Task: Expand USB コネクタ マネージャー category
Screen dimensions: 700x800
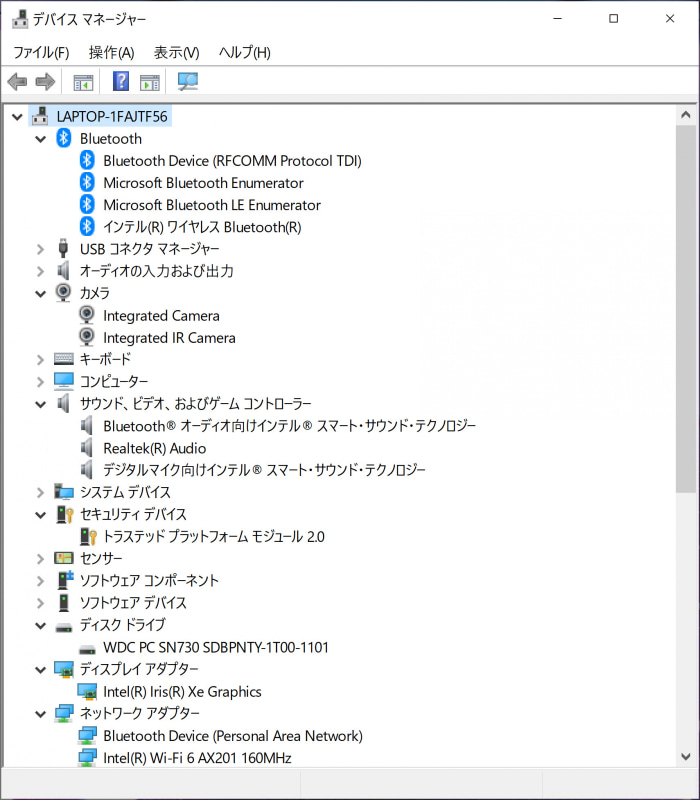Action: [x=40, y=249]
